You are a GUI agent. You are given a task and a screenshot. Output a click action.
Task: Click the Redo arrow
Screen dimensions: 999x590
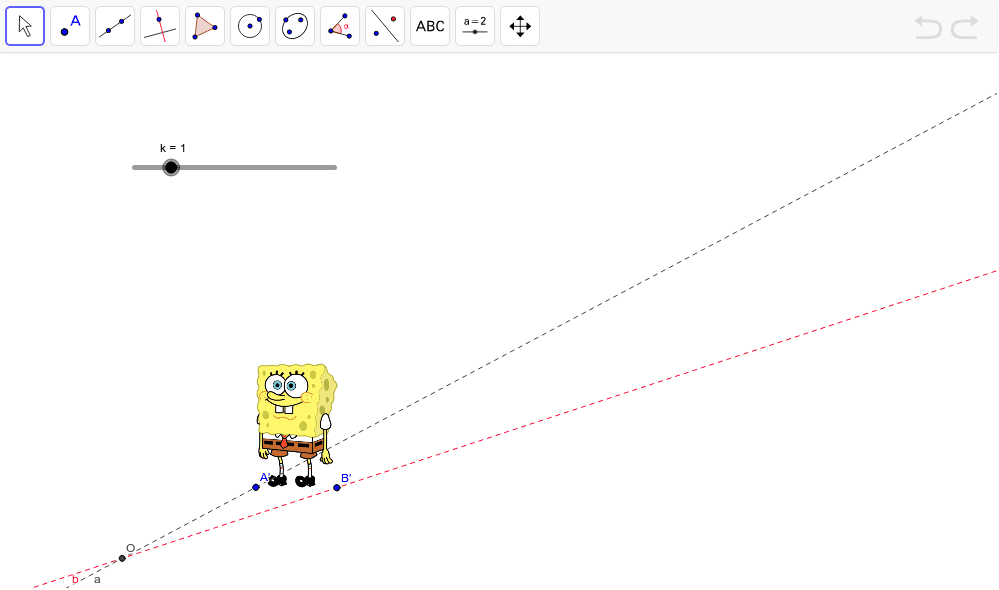[965, 27]
